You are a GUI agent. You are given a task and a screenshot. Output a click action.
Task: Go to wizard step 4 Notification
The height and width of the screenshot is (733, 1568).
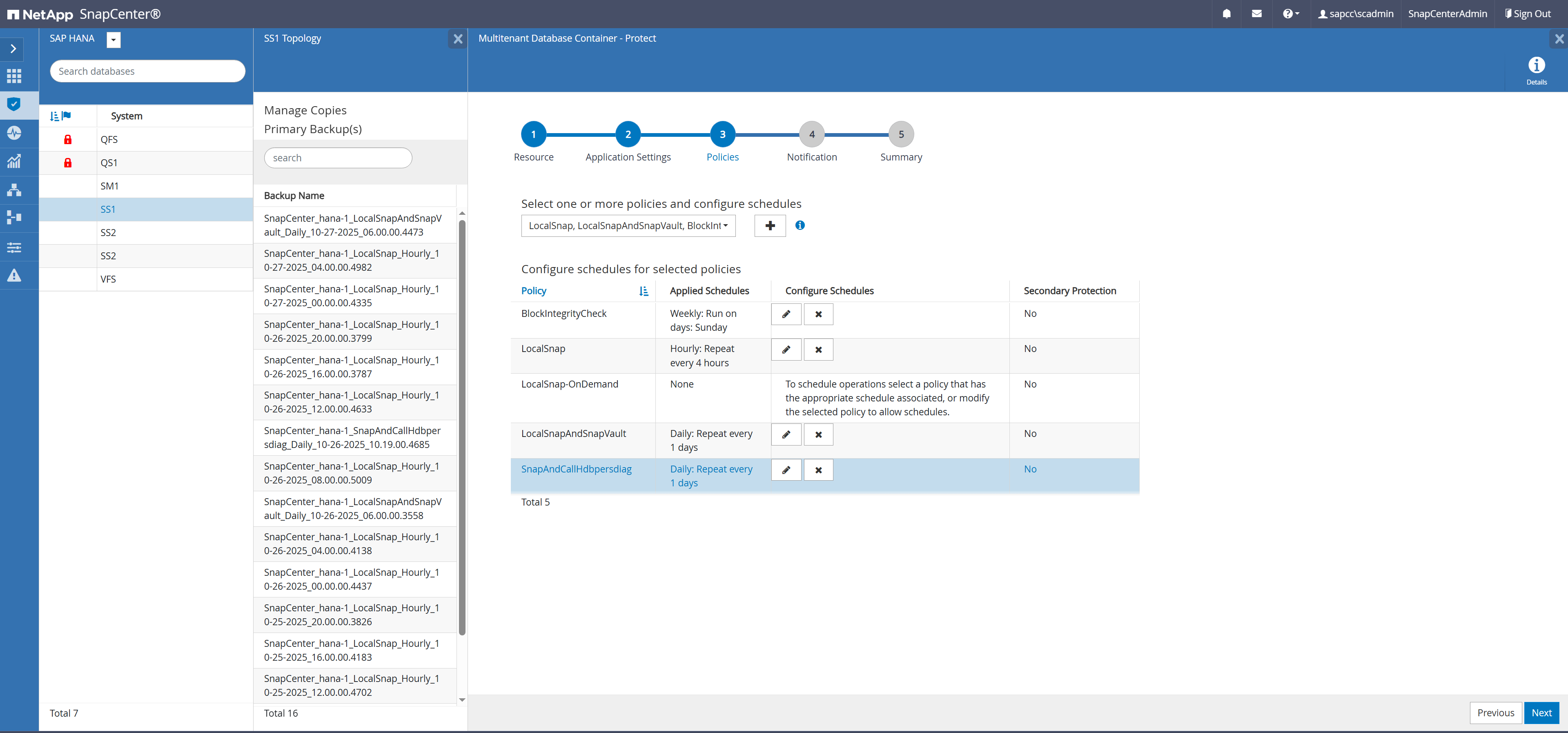pyautogui.click(x=811, y=134)
